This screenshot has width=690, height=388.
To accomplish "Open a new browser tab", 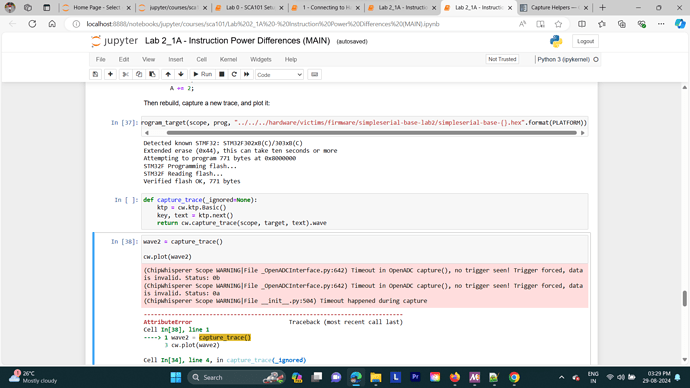I will click(x=602, y=7).
